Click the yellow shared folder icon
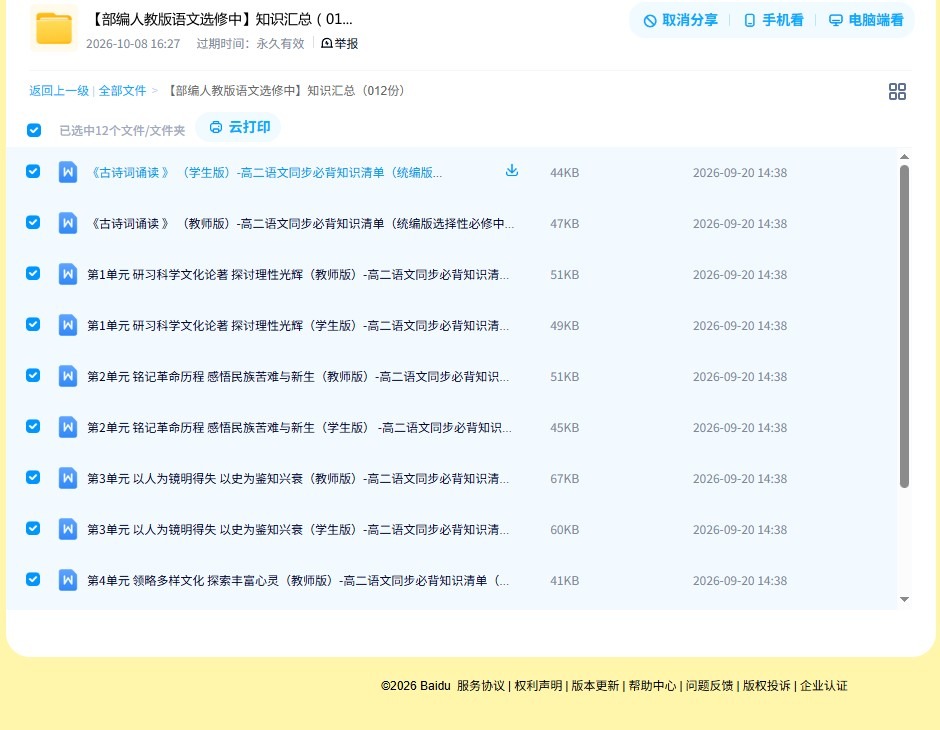Screen dimensions: 940x730 54,28
